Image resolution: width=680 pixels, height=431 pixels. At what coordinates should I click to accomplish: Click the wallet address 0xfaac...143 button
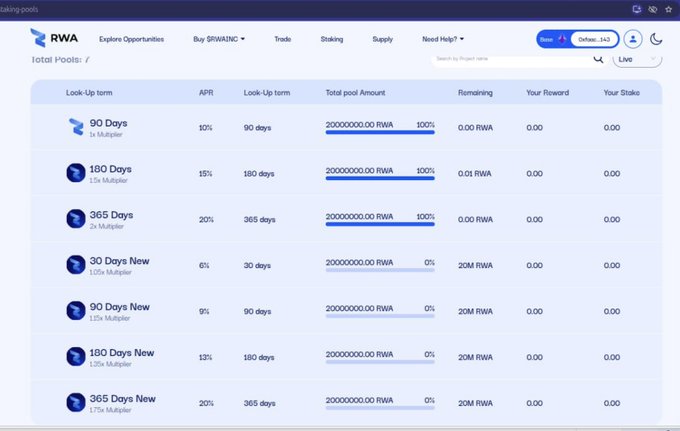pos(594,39)
